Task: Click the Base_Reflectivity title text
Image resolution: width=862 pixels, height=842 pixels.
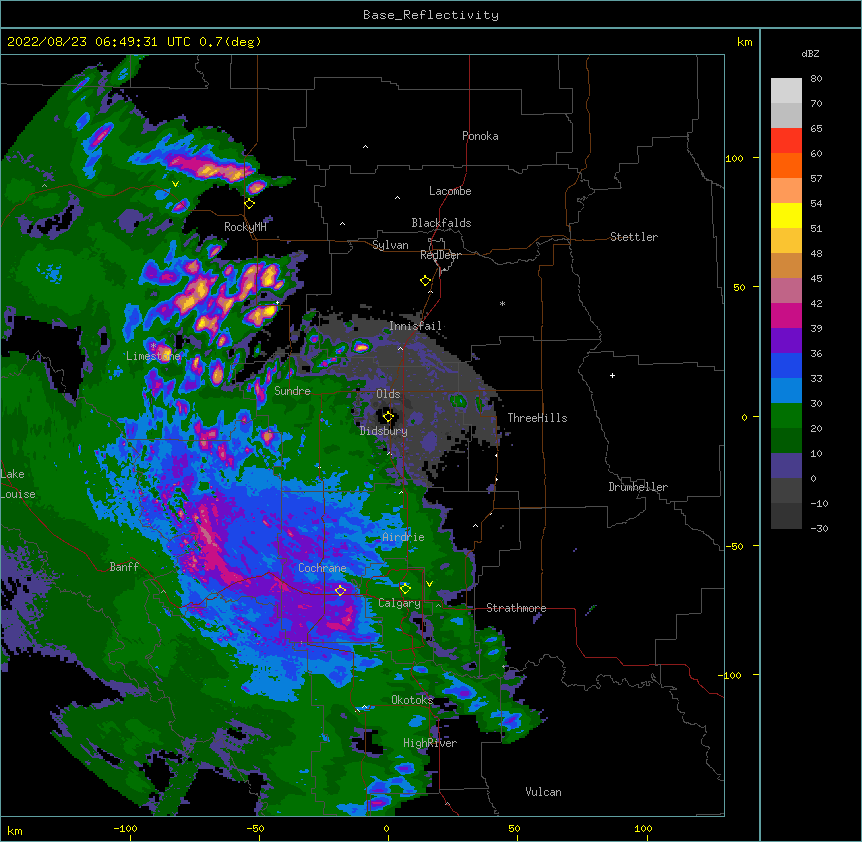Action: pos(431,15)
